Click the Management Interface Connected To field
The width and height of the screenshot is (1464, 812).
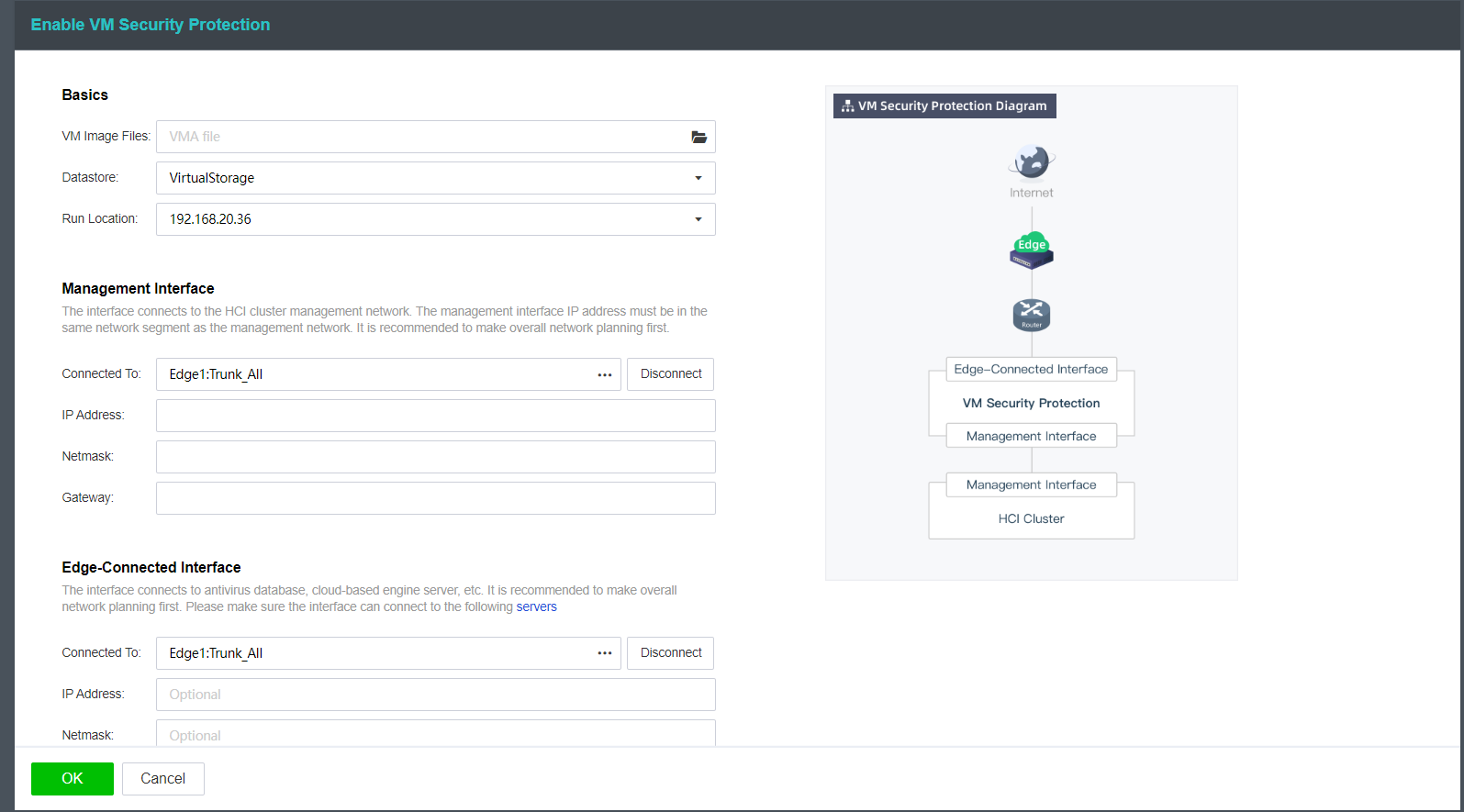[x=376, y=374]
